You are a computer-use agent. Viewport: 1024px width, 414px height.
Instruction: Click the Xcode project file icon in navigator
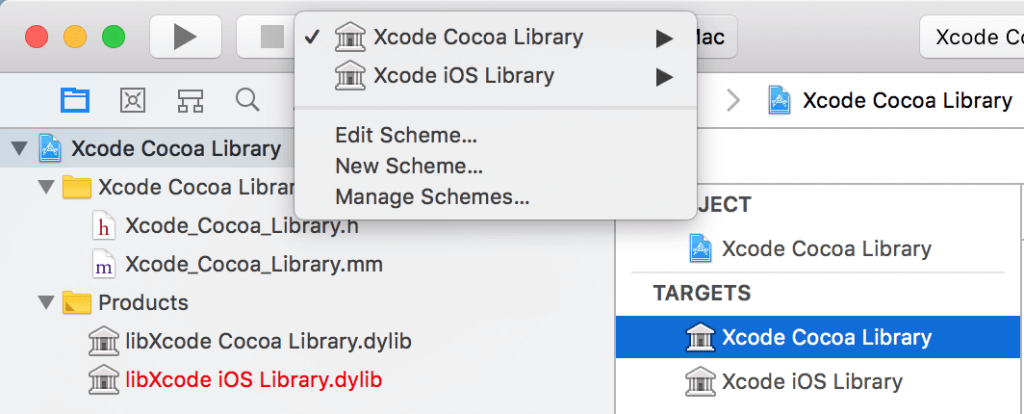click(50, 149)
